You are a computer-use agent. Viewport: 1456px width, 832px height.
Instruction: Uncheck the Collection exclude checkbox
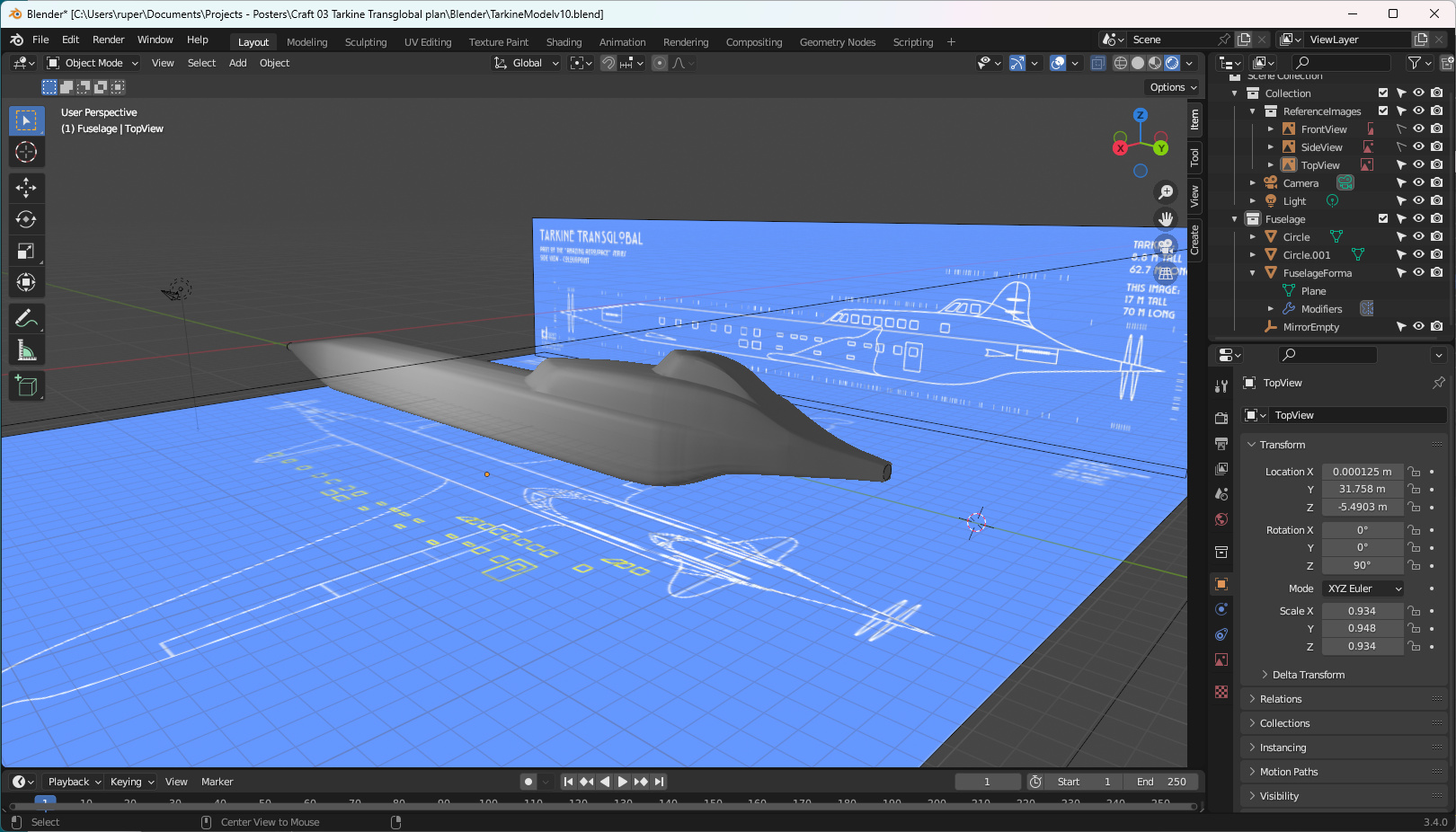(1383, 93)
